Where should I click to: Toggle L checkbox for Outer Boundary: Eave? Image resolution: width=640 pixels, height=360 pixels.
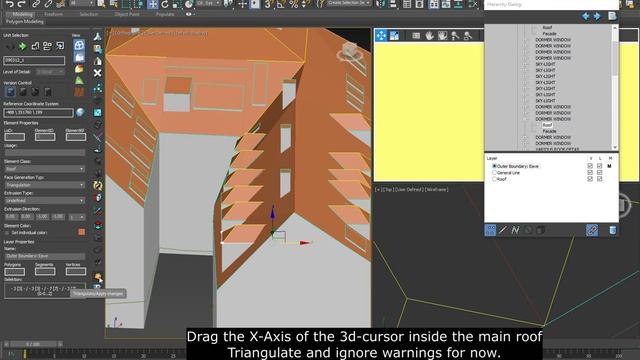[x=600, y=166]
